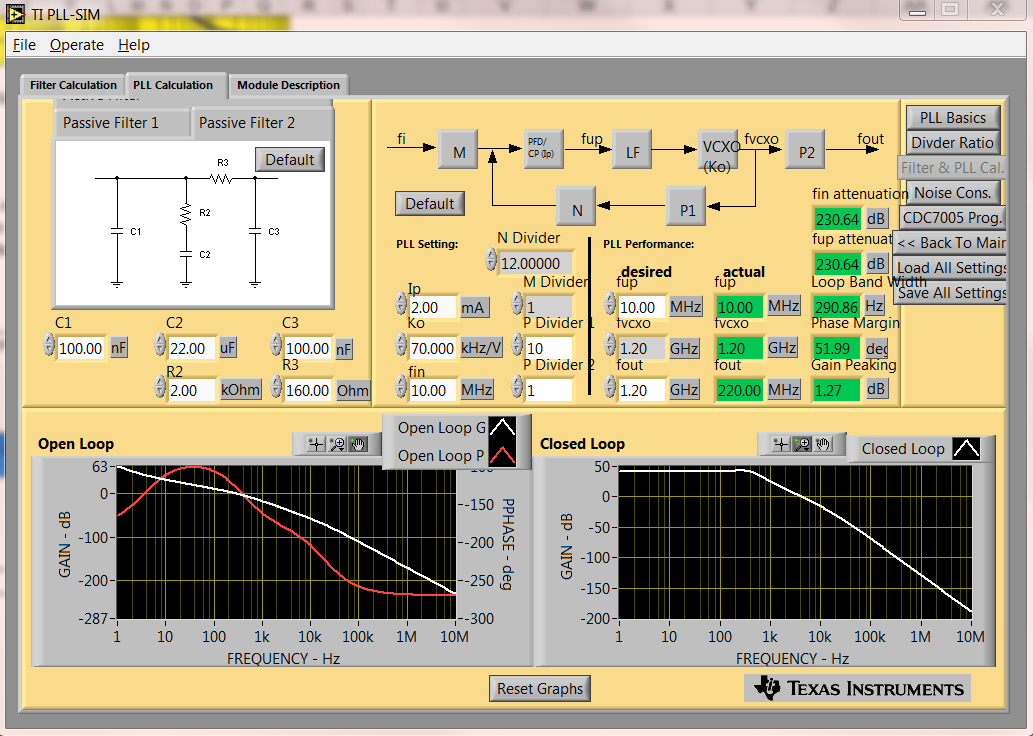The image size is (1033, 736).
Task: Pick the Closed Loop graph pan hand tool
Action: click(x=822, y=445)
